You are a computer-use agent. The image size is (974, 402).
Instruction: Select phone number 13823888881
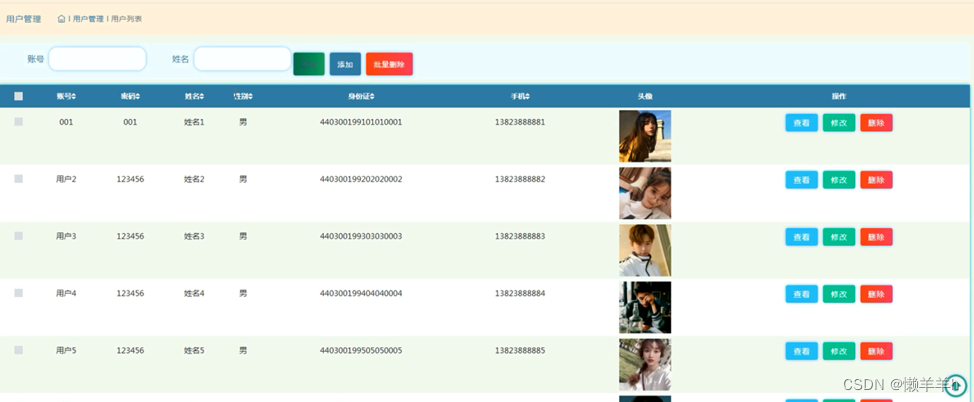point(520,122)
